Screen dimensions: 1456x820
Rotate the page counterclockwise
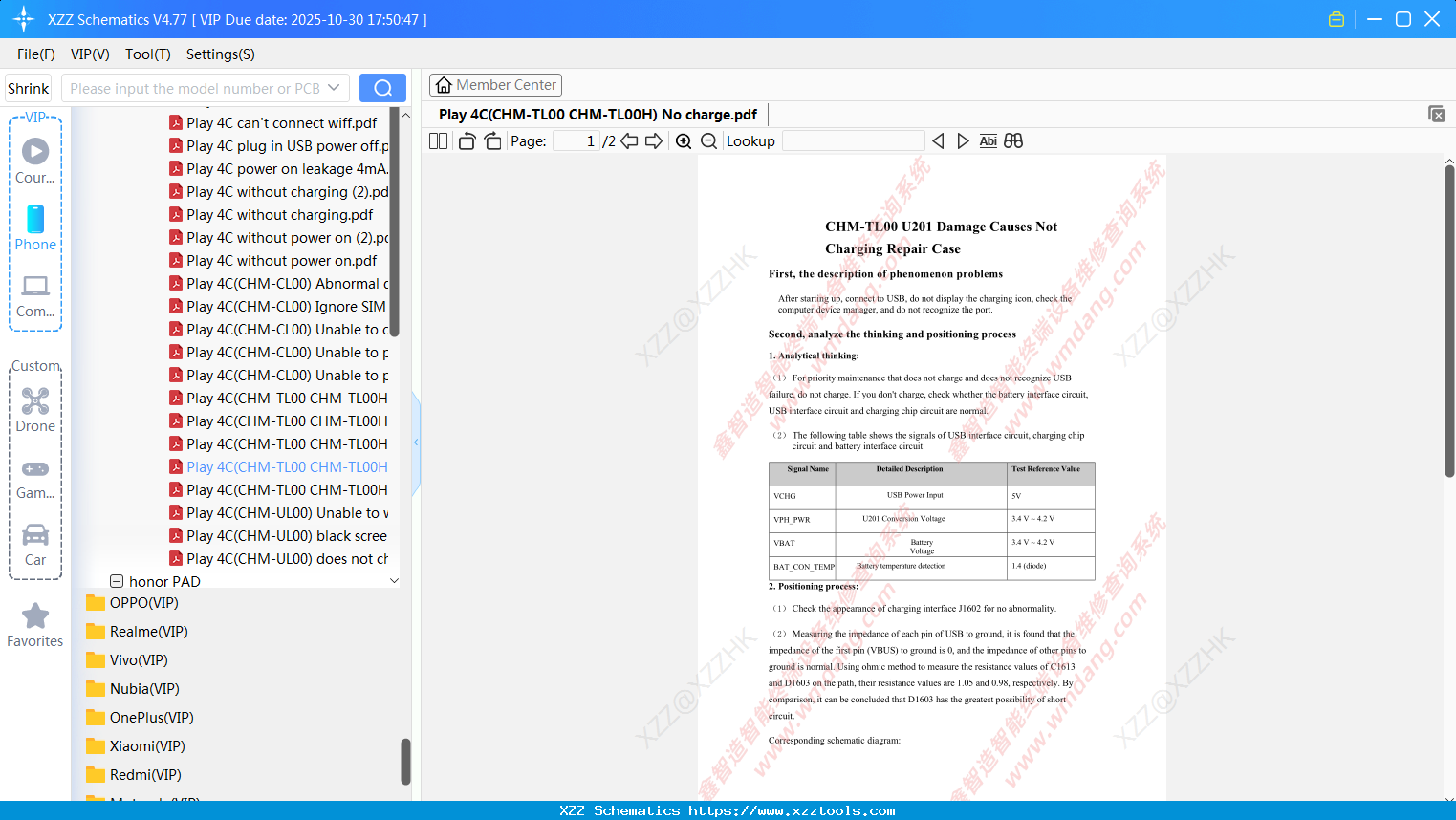[467, 141]
